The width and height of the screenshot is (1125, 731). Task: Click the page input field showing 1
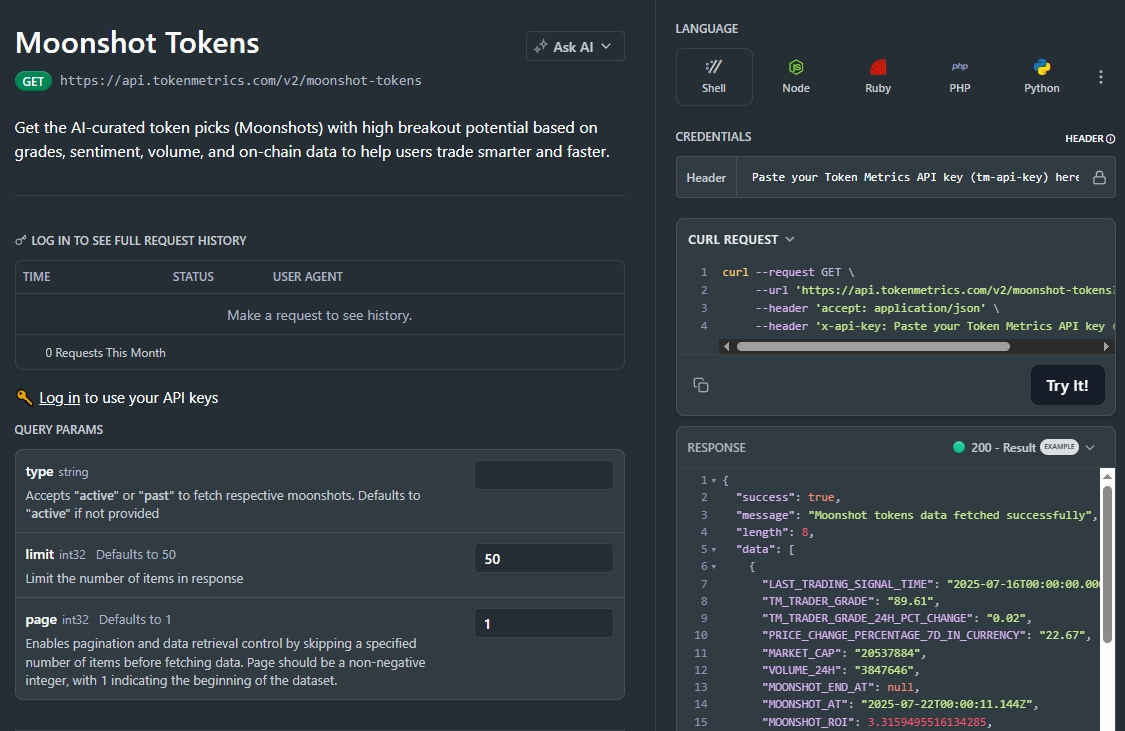pos(543,623)
